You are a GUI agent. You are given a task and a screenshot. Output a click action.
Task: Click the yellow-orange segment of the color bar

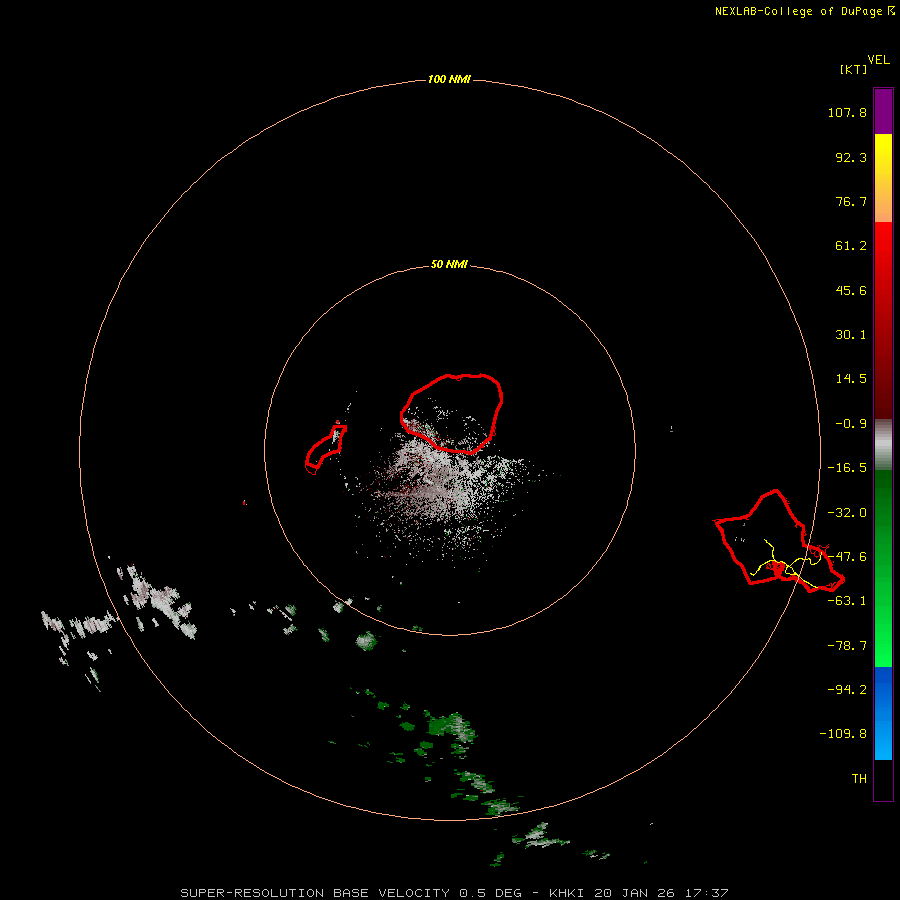click(x=883, y=178)
